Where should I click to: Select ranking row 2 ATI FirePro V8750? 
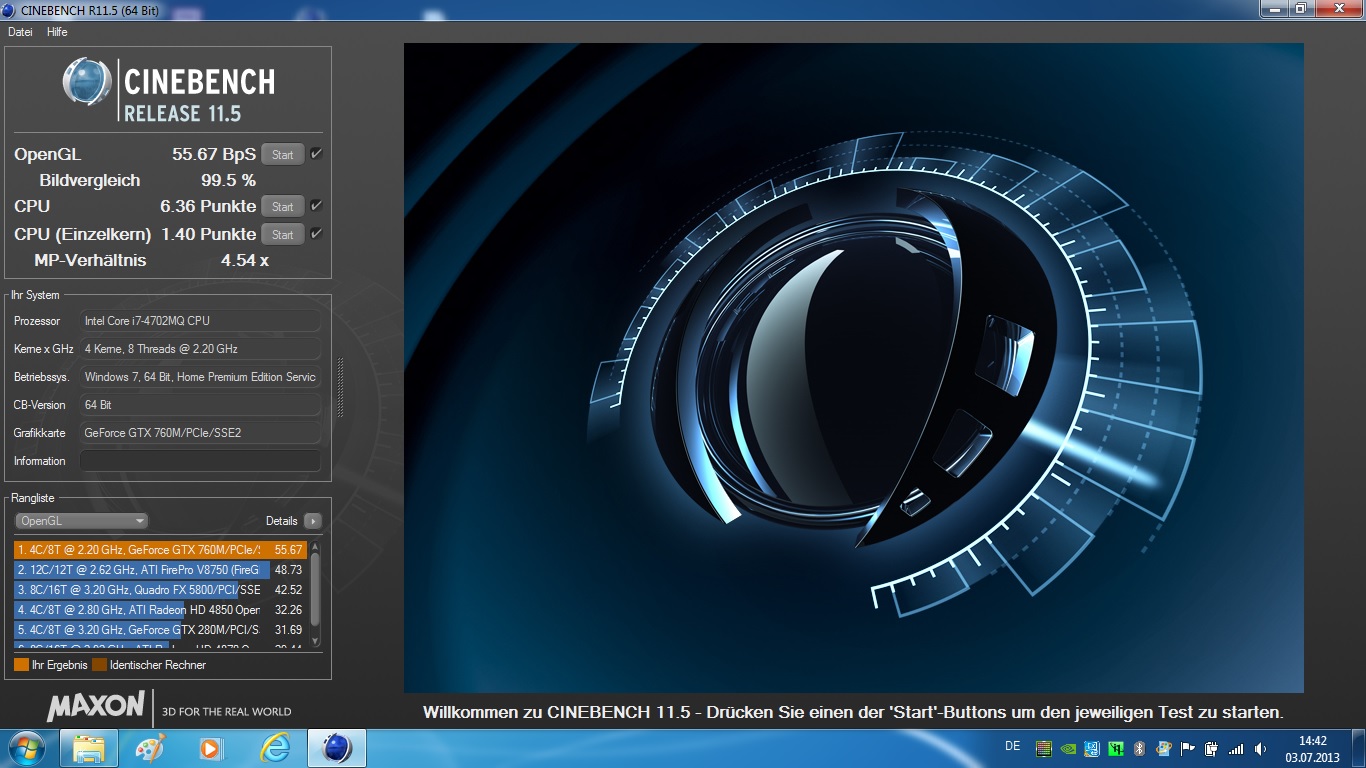coord(160,570)
